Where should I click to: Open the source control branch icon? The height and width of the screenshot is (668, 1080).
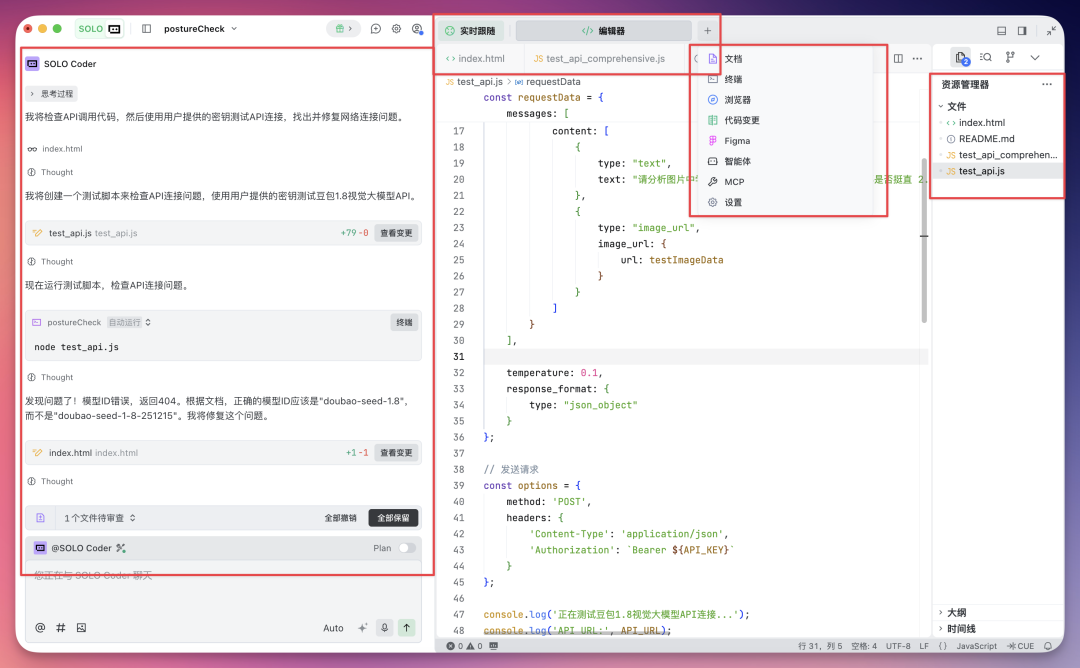[x=1009, y=58]
